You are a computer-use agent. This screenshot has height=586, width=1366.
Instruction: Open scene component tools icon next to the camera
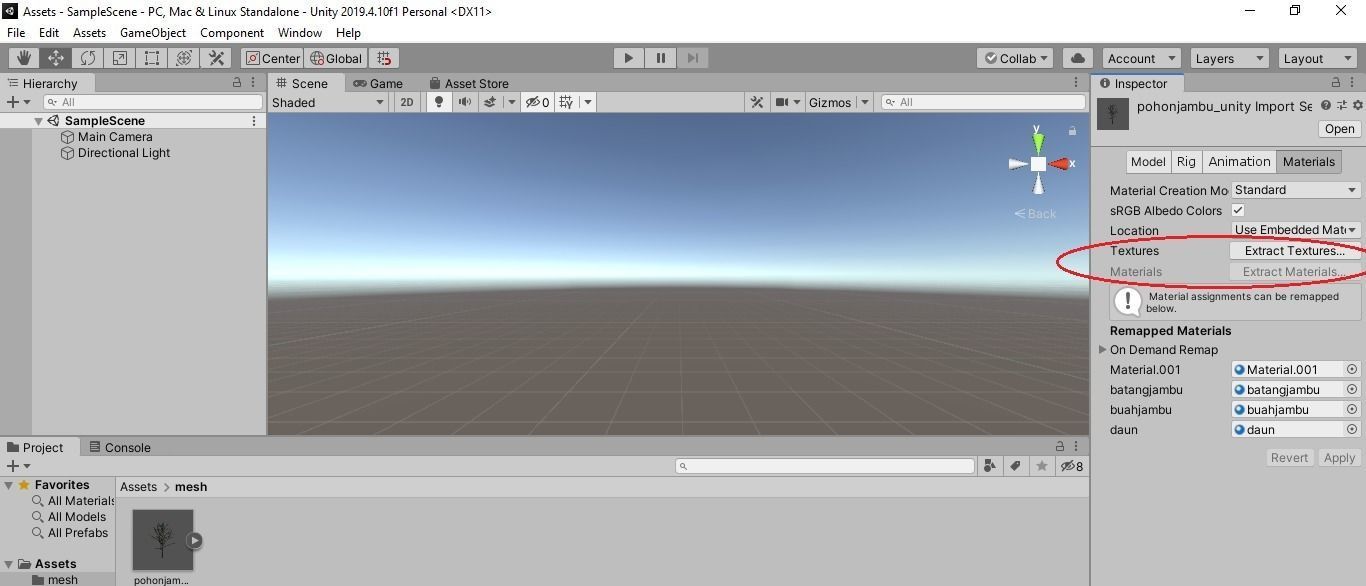click(757, 102)
